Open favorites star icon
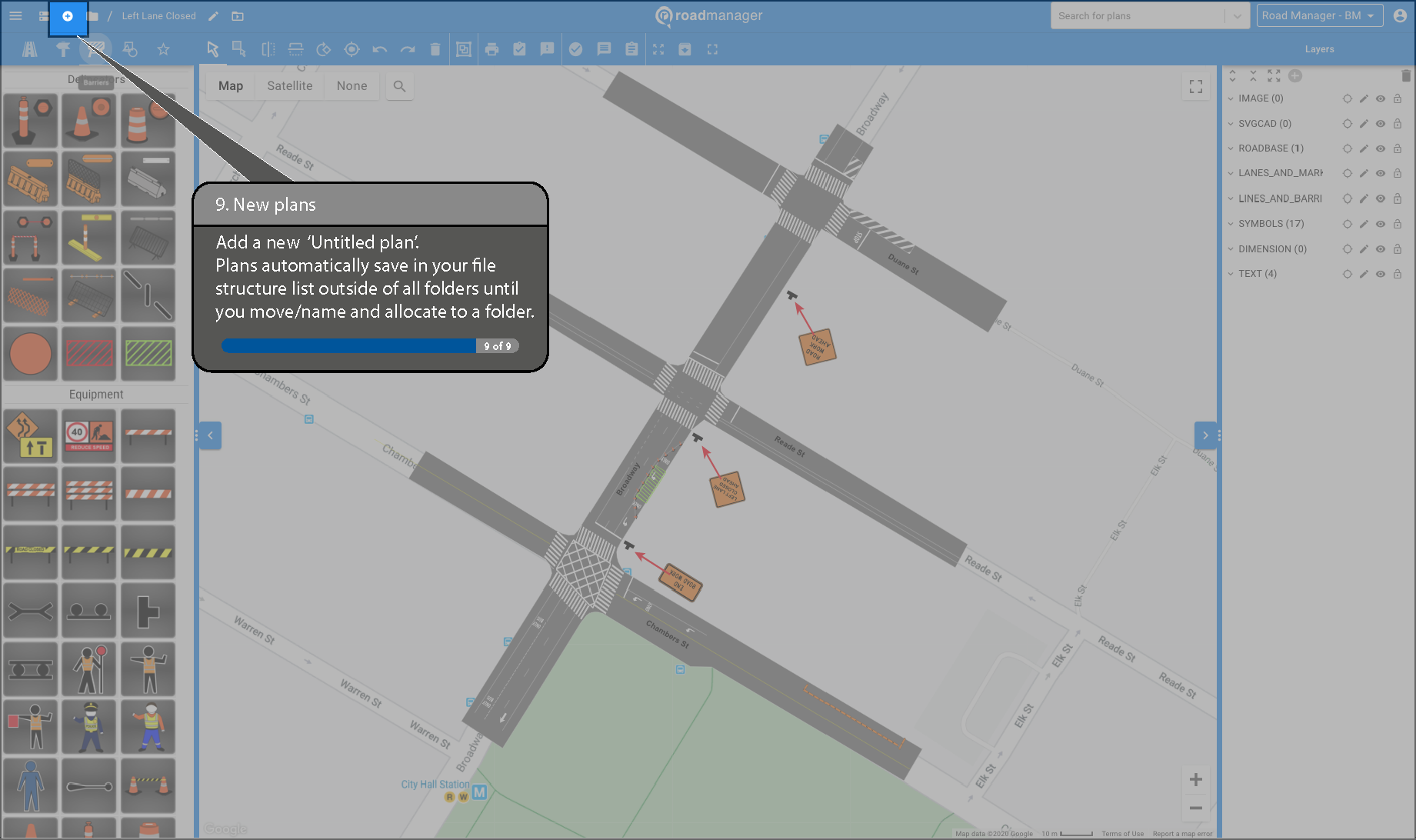The image size is (1416, 840). point(163,49)
